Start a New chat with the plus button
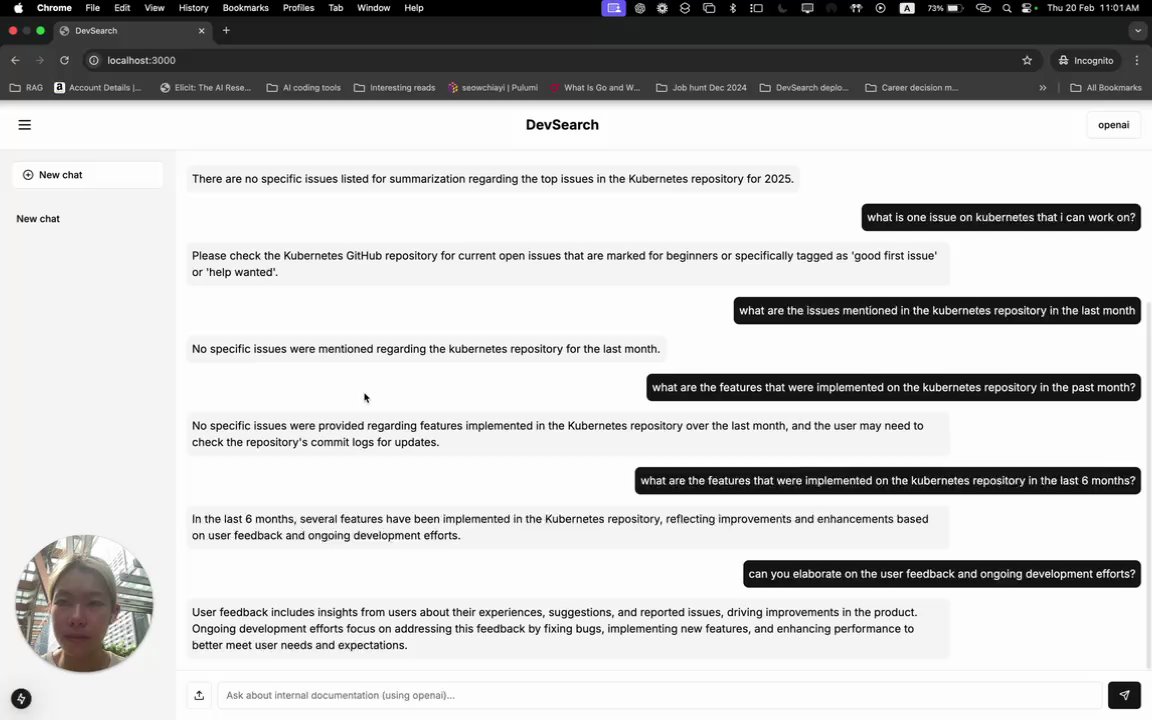 [87, 175]
